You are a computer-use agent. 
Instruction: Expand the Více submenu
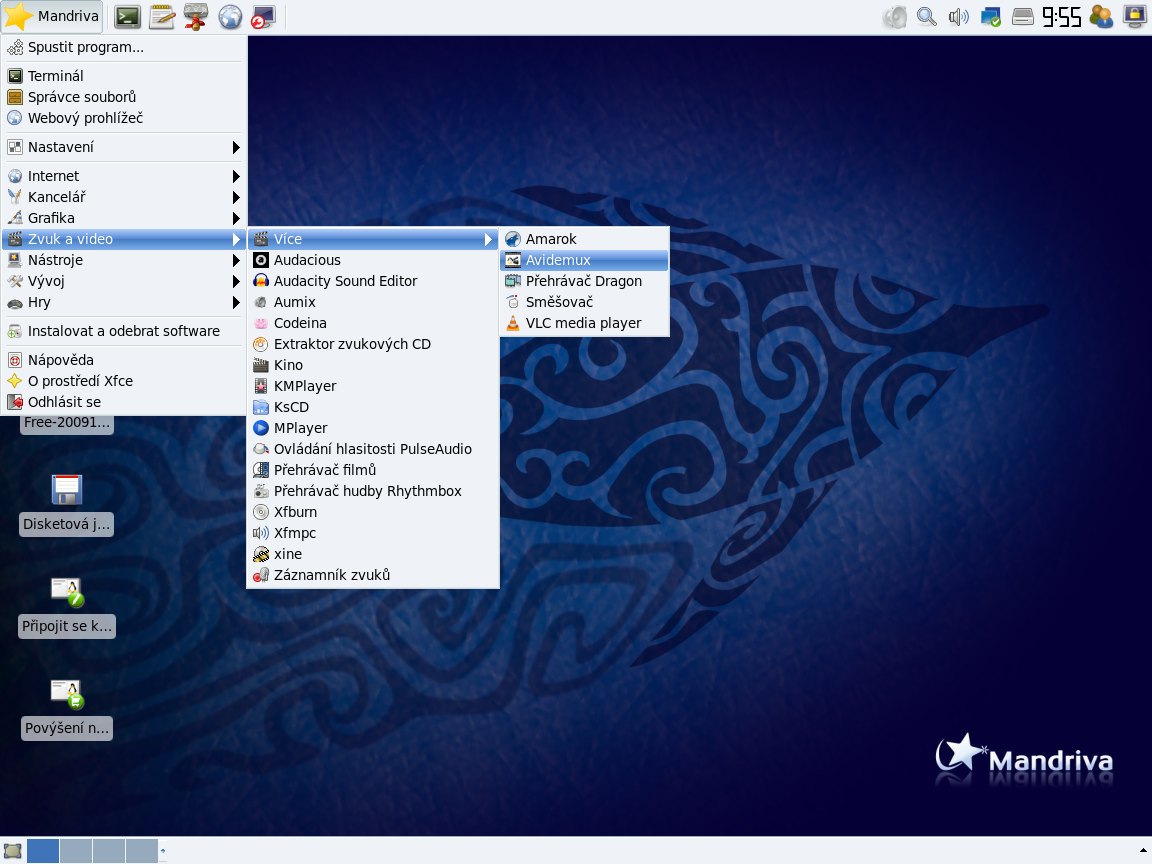pyautogui.click(x=373, y=239)
